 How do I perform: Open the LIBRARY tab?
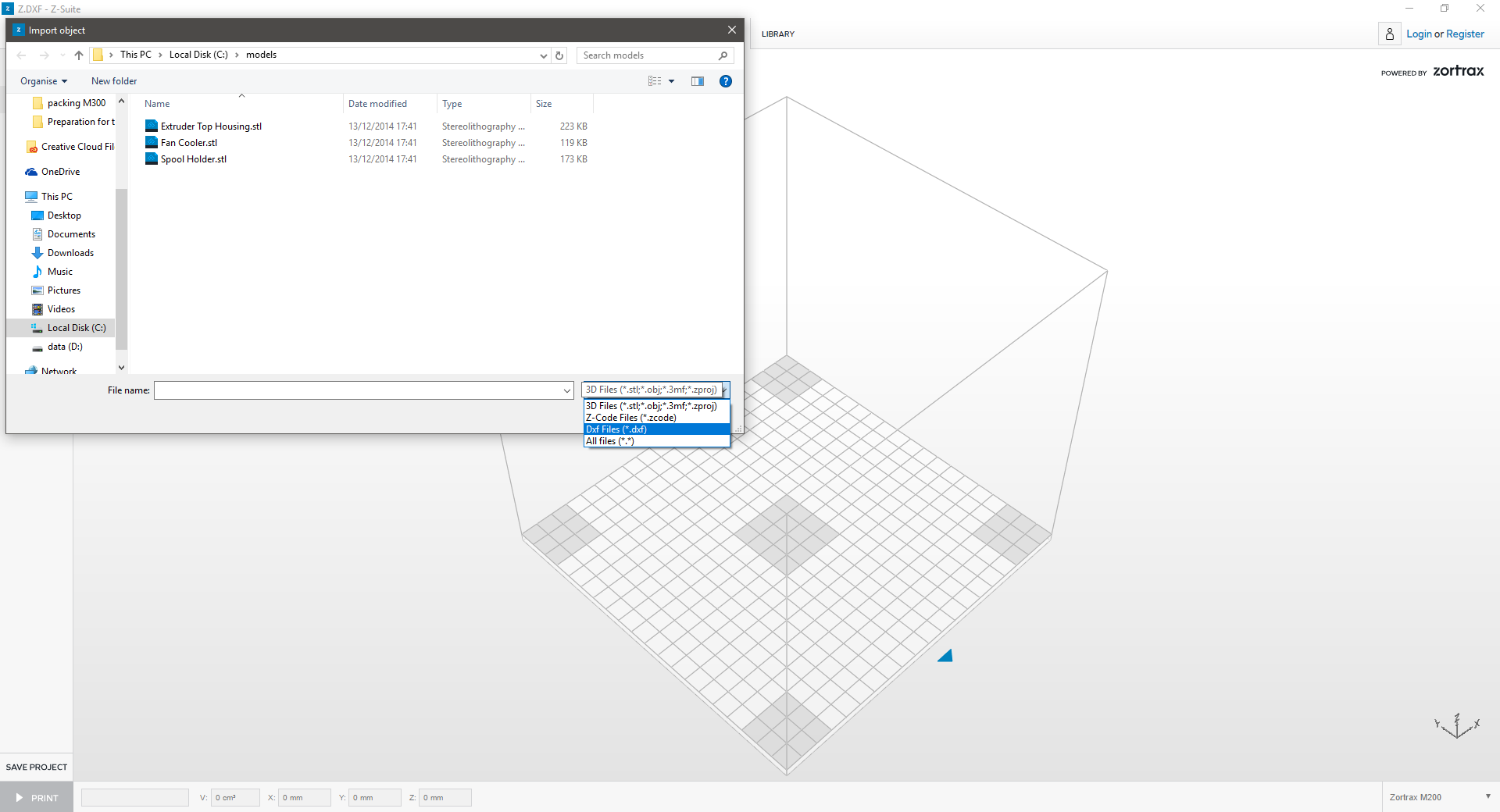point(777,34)
